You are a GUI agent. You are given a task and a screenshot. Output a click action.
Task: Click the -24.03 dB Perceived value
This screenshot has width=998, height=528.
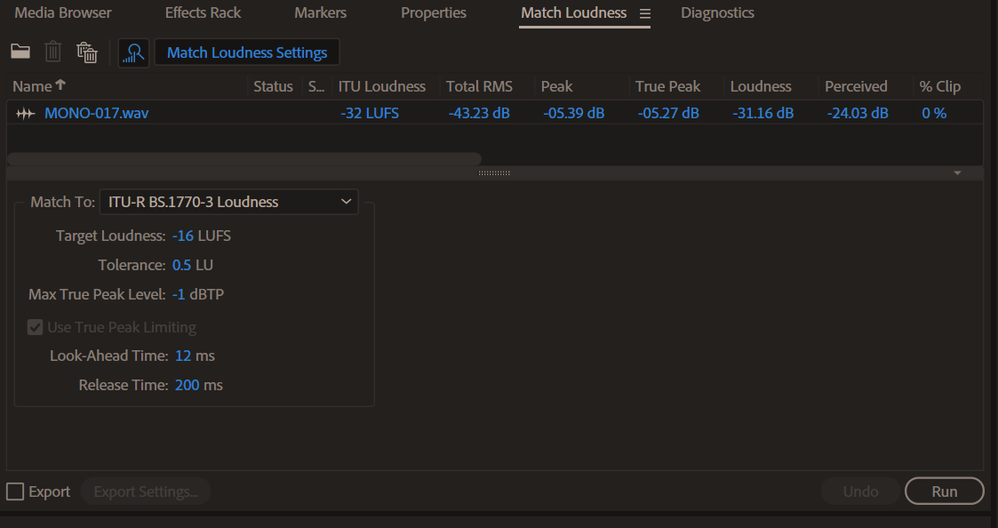(857, 113)
